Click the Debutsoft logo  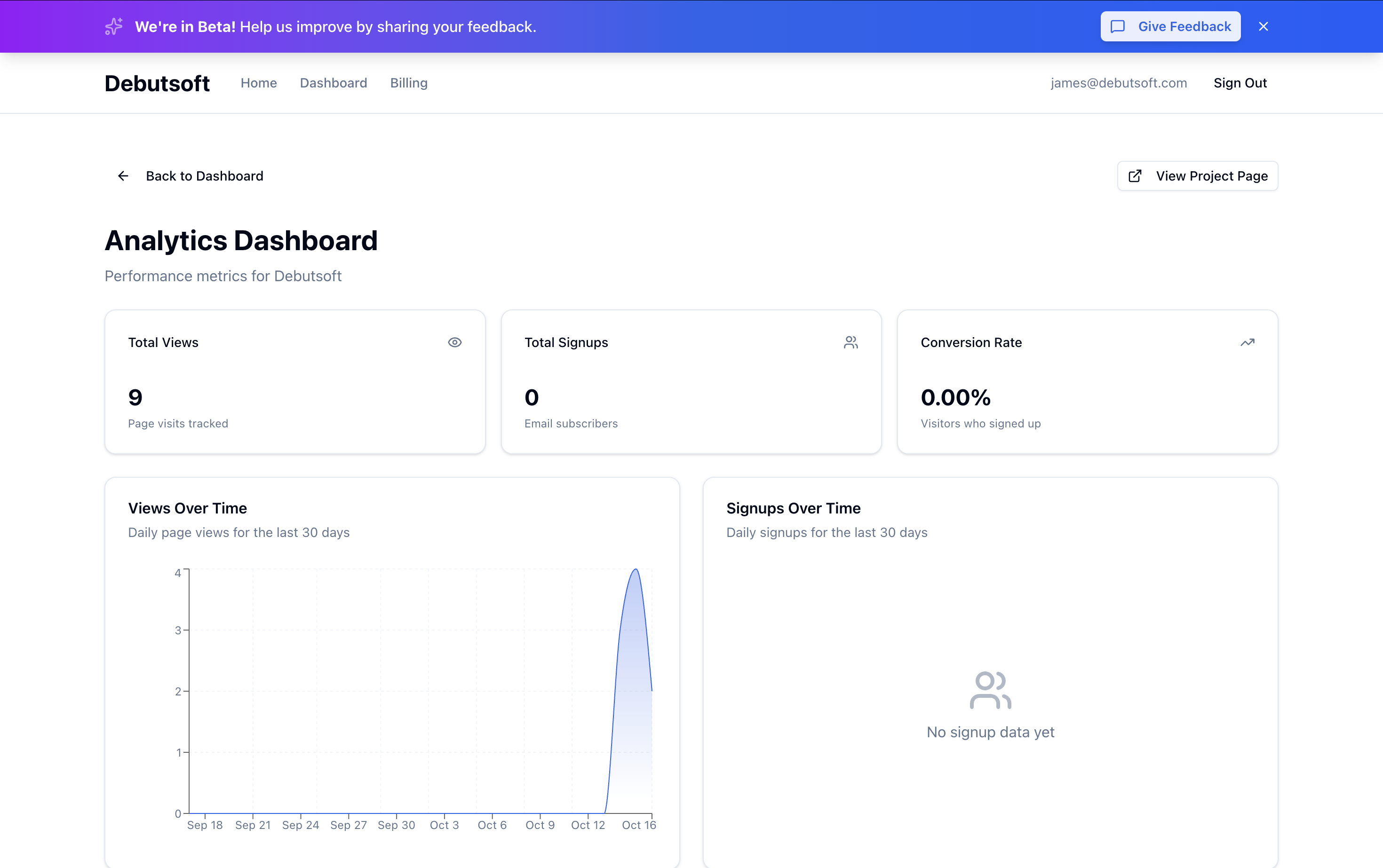[x=157, y=83]
